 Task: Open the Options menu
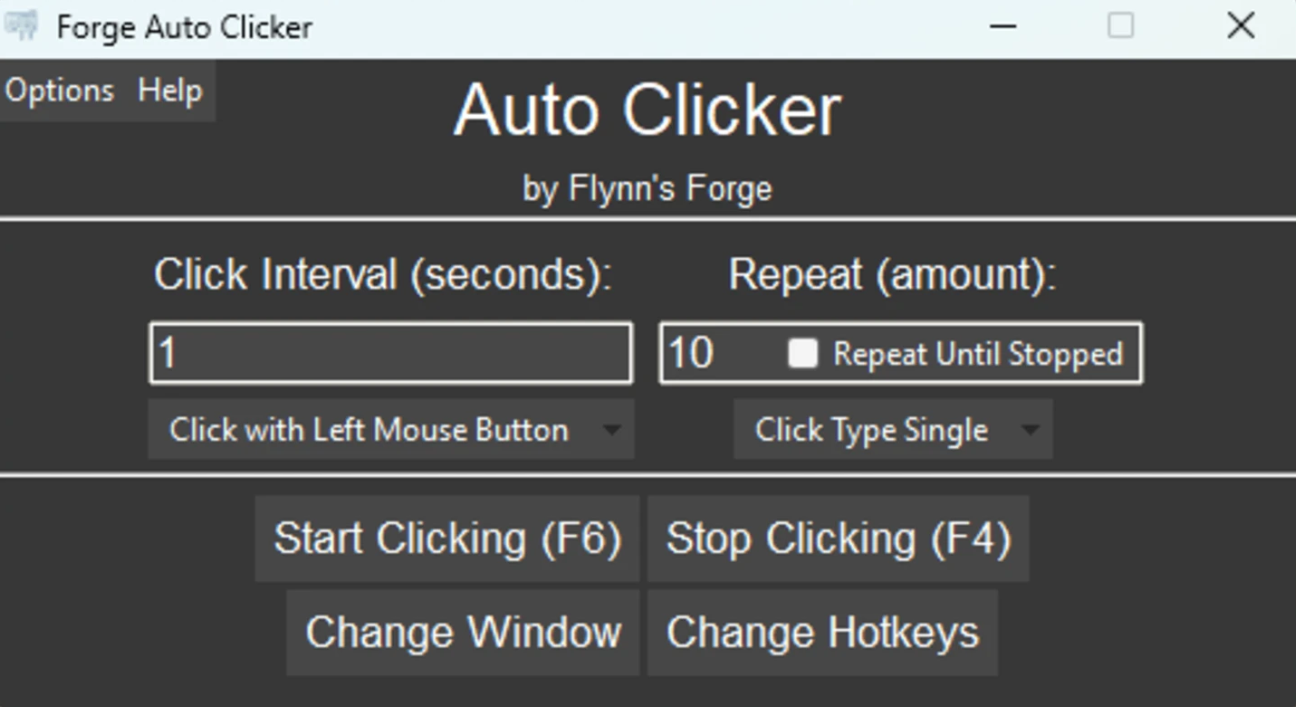60,90
